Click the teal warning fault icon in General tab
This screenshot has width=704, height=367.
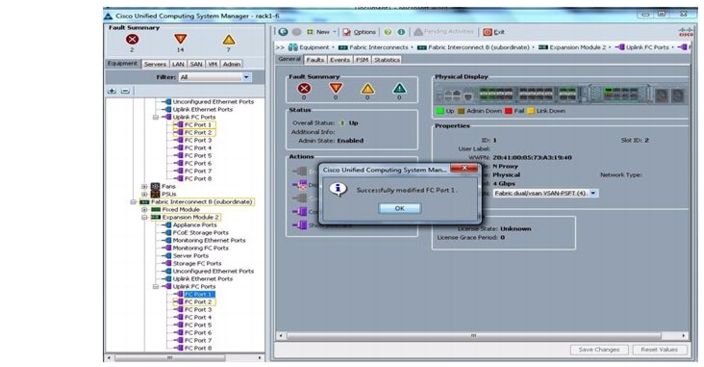399,88
